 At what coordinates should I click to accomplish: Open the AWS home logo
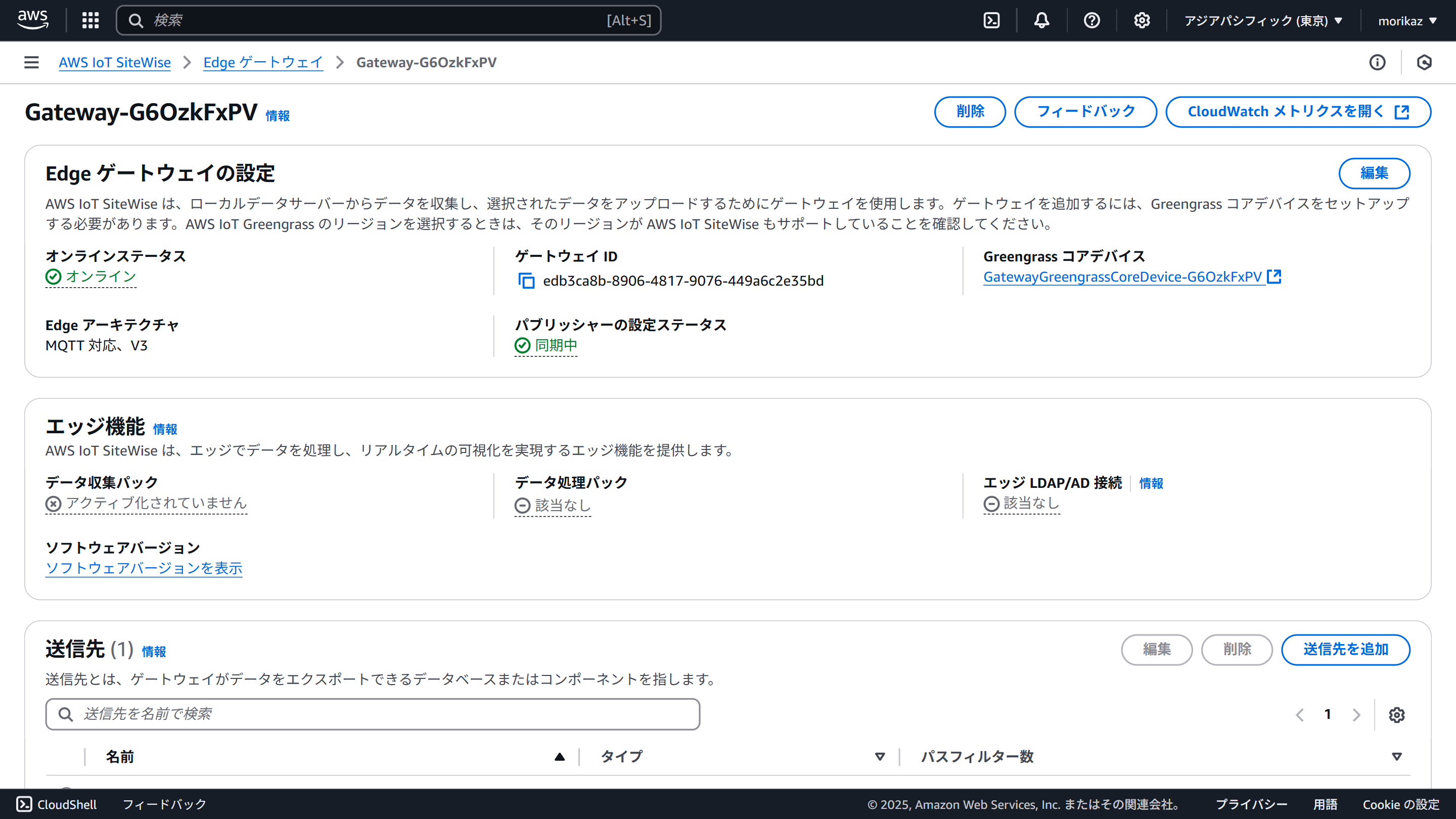pyautogui.click(x=33, y=20)
